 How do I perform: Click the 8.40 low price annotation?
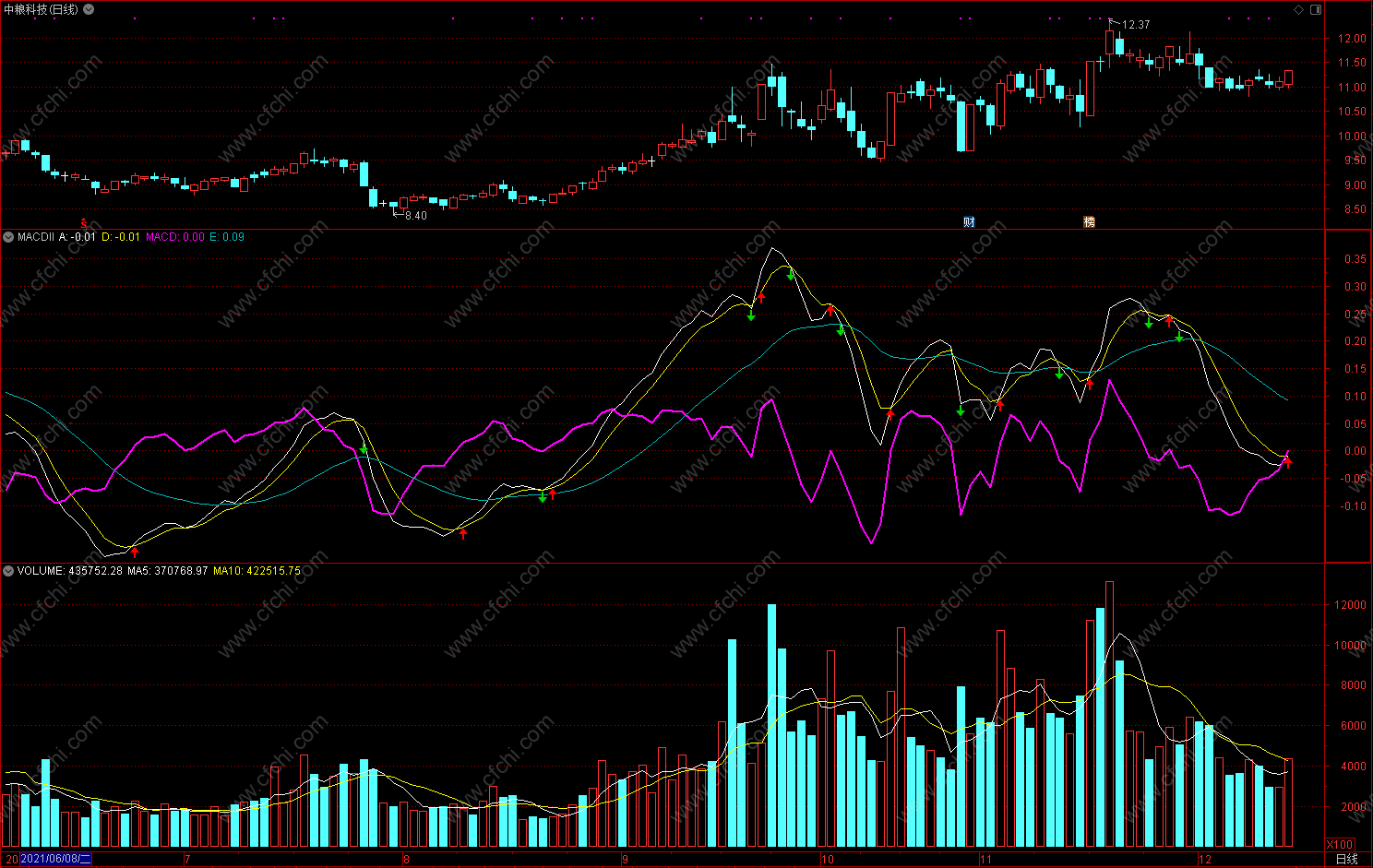point(415,216)
